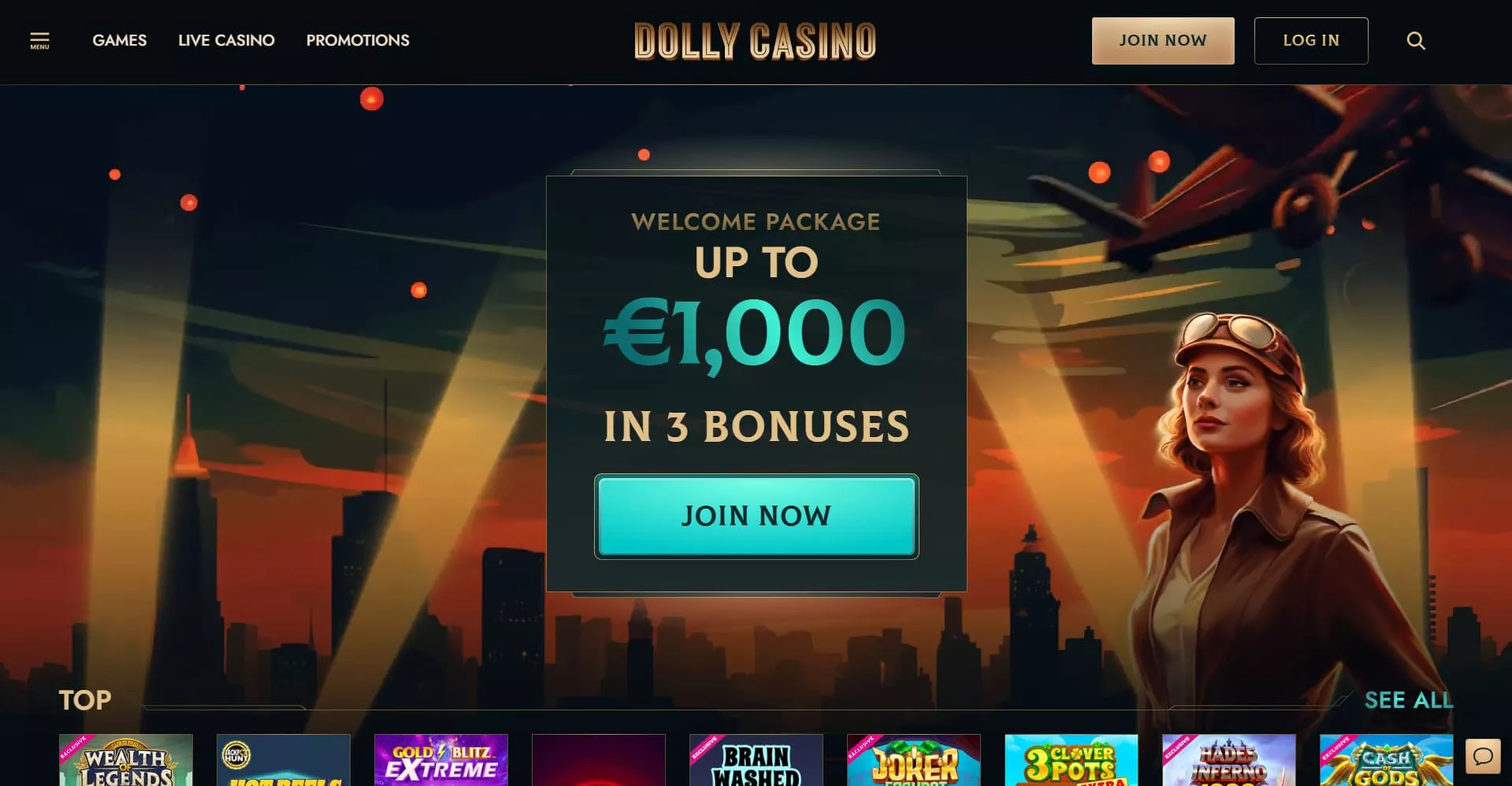Open the live chat bubble icon
Screen dimensions: 1512x786
coord(1483,757)
